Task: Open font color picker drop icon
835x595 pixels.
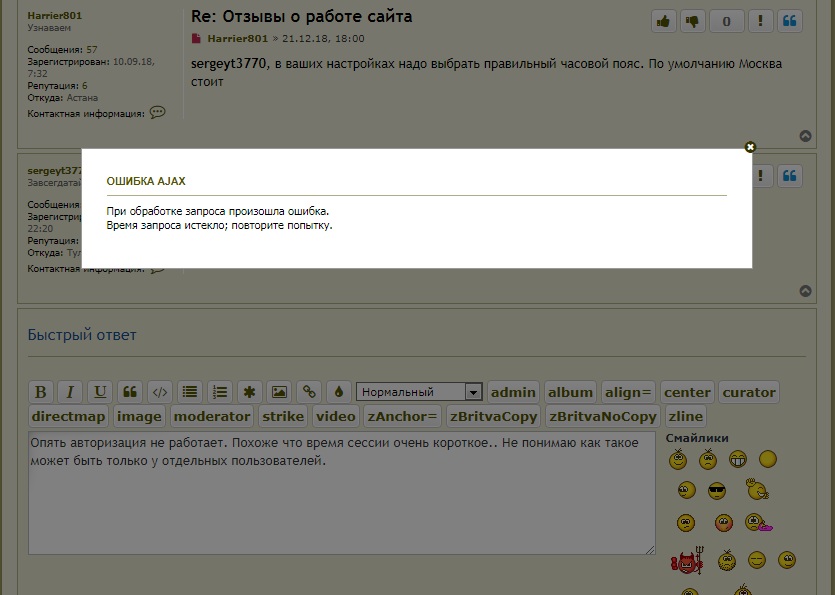Action: click(x=338, y=392)
